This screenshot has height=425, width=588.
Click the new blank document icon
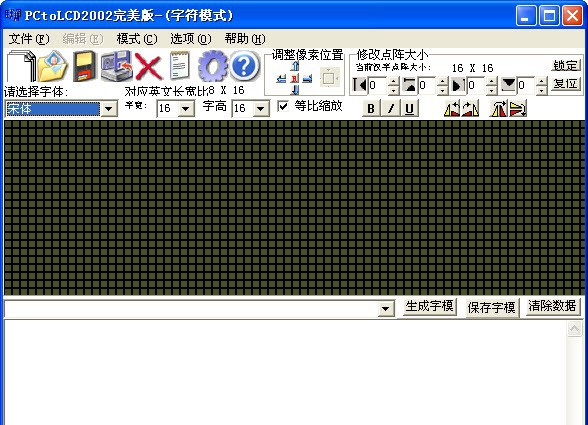pos(21,66)
